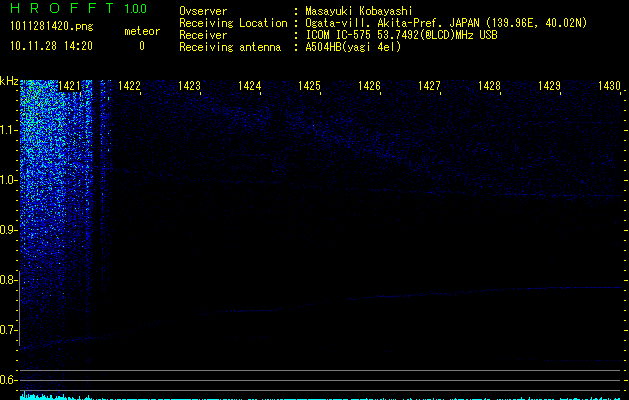
Task: Click the 1426 time axis marker
Action: [x=369, y=86]
